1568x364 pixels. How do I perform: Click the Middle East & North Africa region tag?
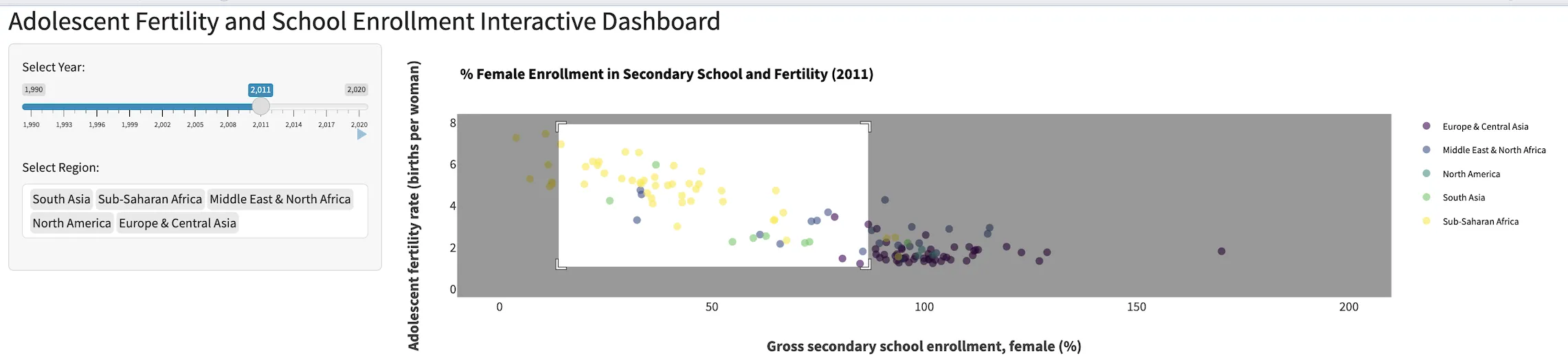click(x=280, y=199)
